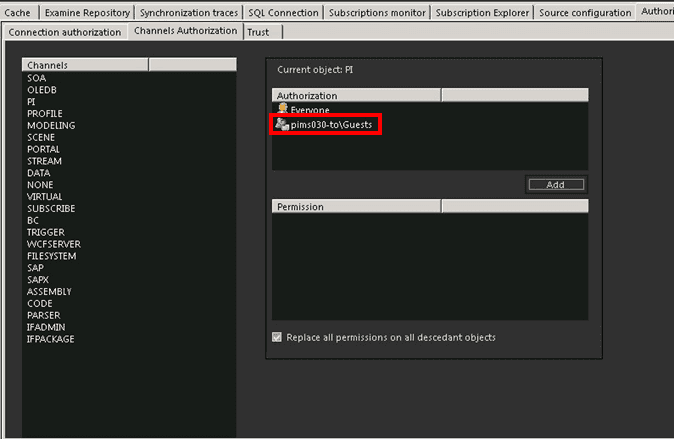Select the ASSEMBLY channel
This screenshot has width=674, height=439.
[49, 292]
